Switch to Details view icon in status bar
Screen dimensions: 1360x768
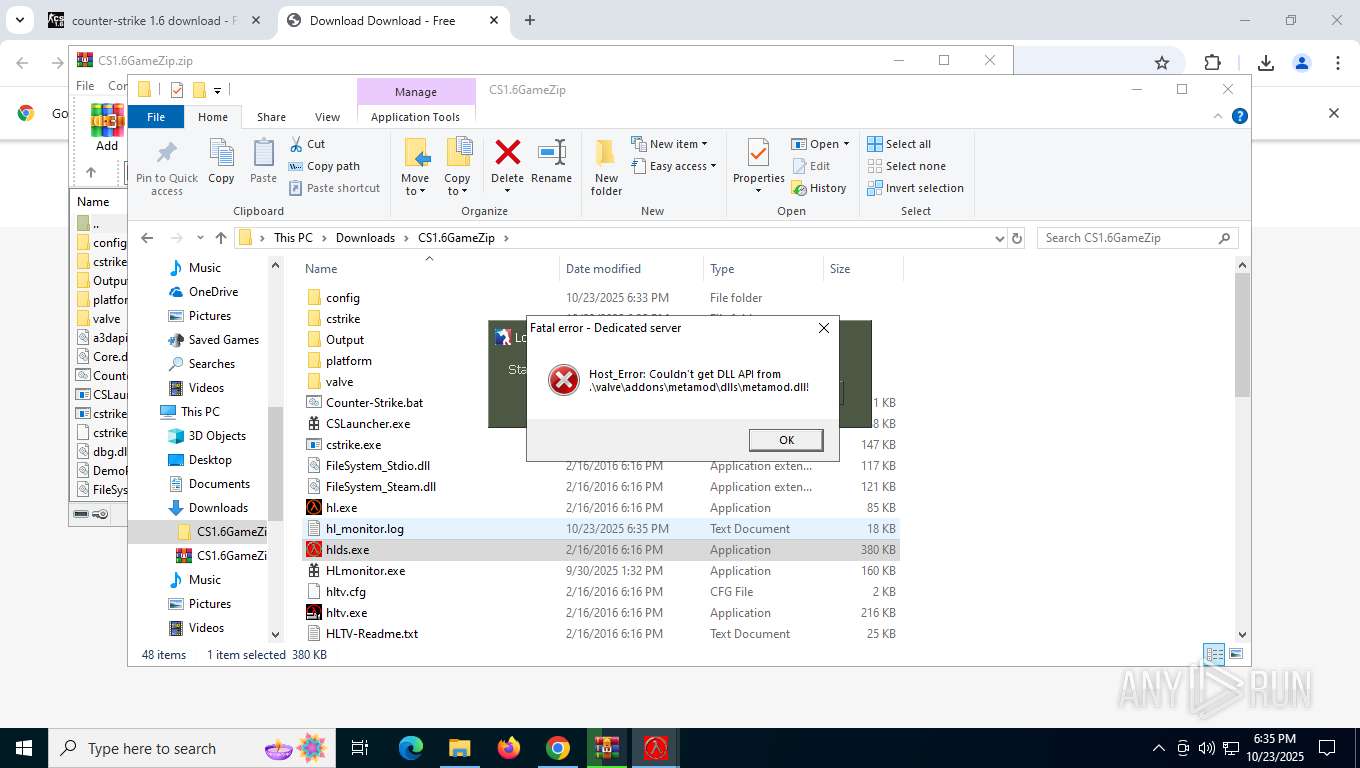tap(1215, 655)
